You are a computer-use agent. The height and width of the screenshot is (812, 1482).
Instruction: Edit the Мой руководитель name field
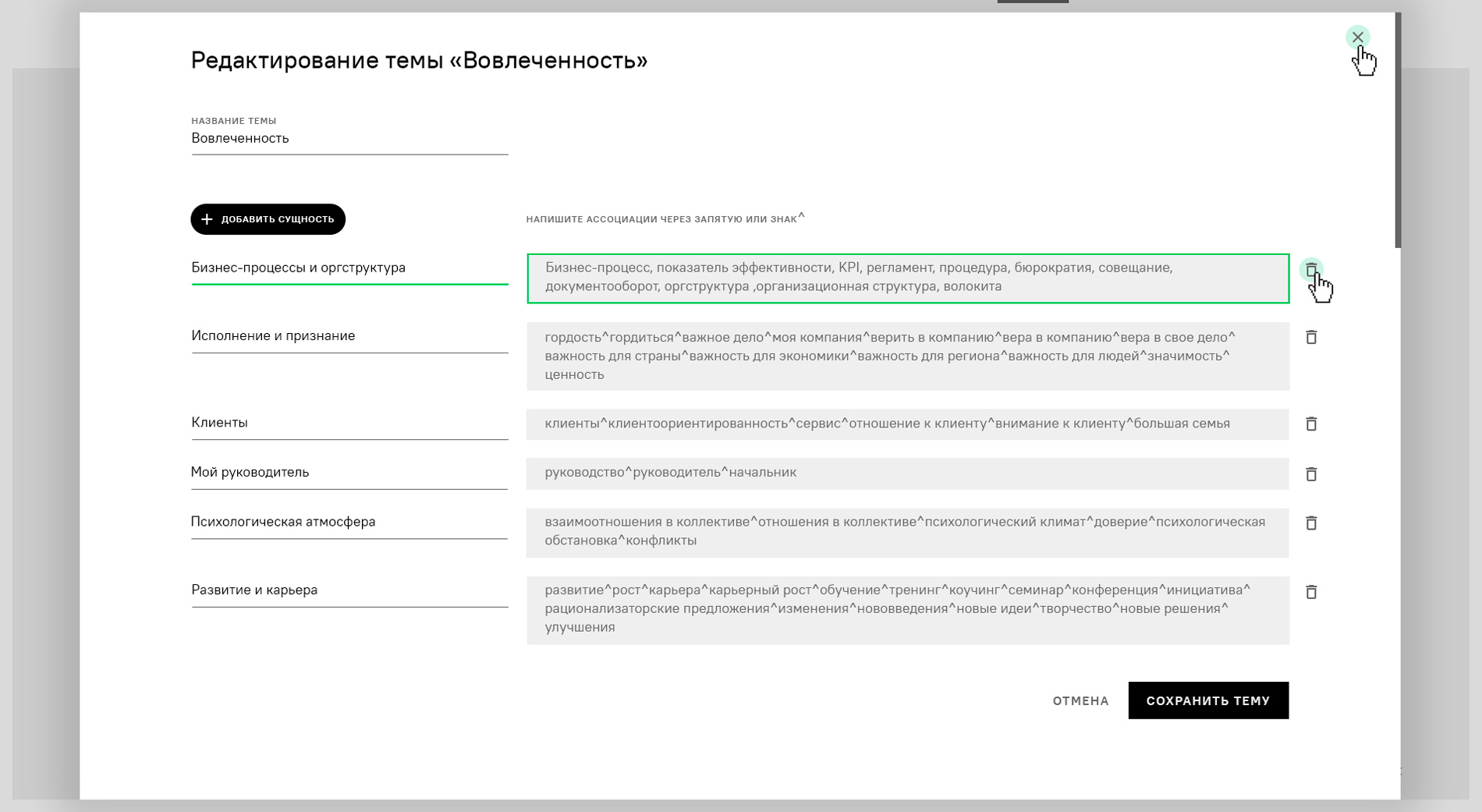[x=349, y=473]
